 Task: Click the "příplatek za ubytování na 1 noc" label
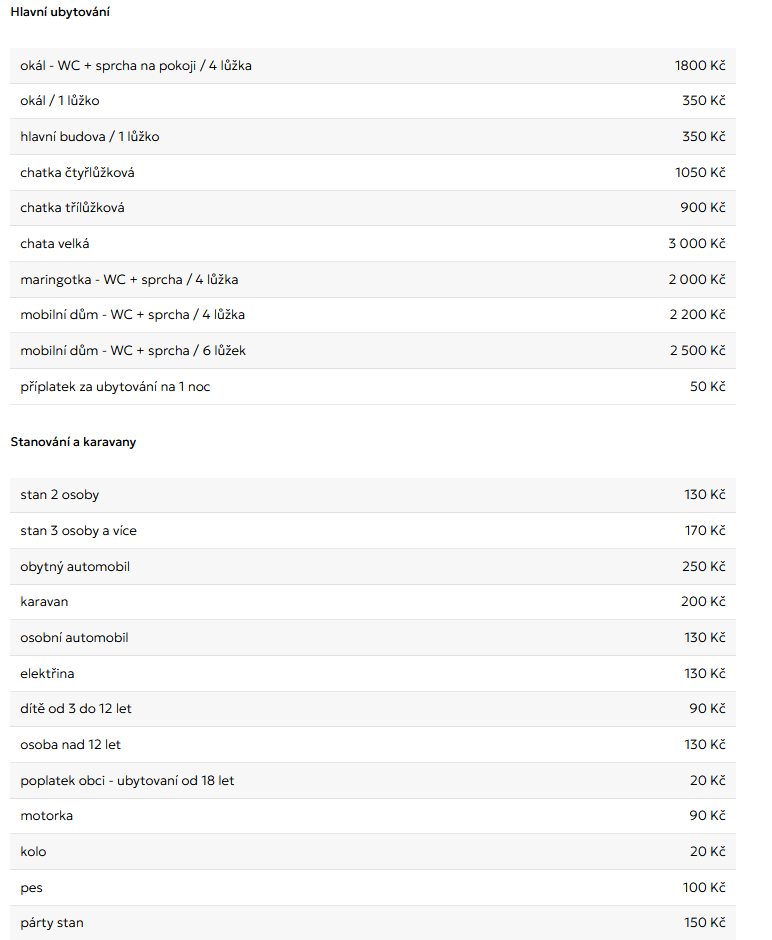click(115, 387)
